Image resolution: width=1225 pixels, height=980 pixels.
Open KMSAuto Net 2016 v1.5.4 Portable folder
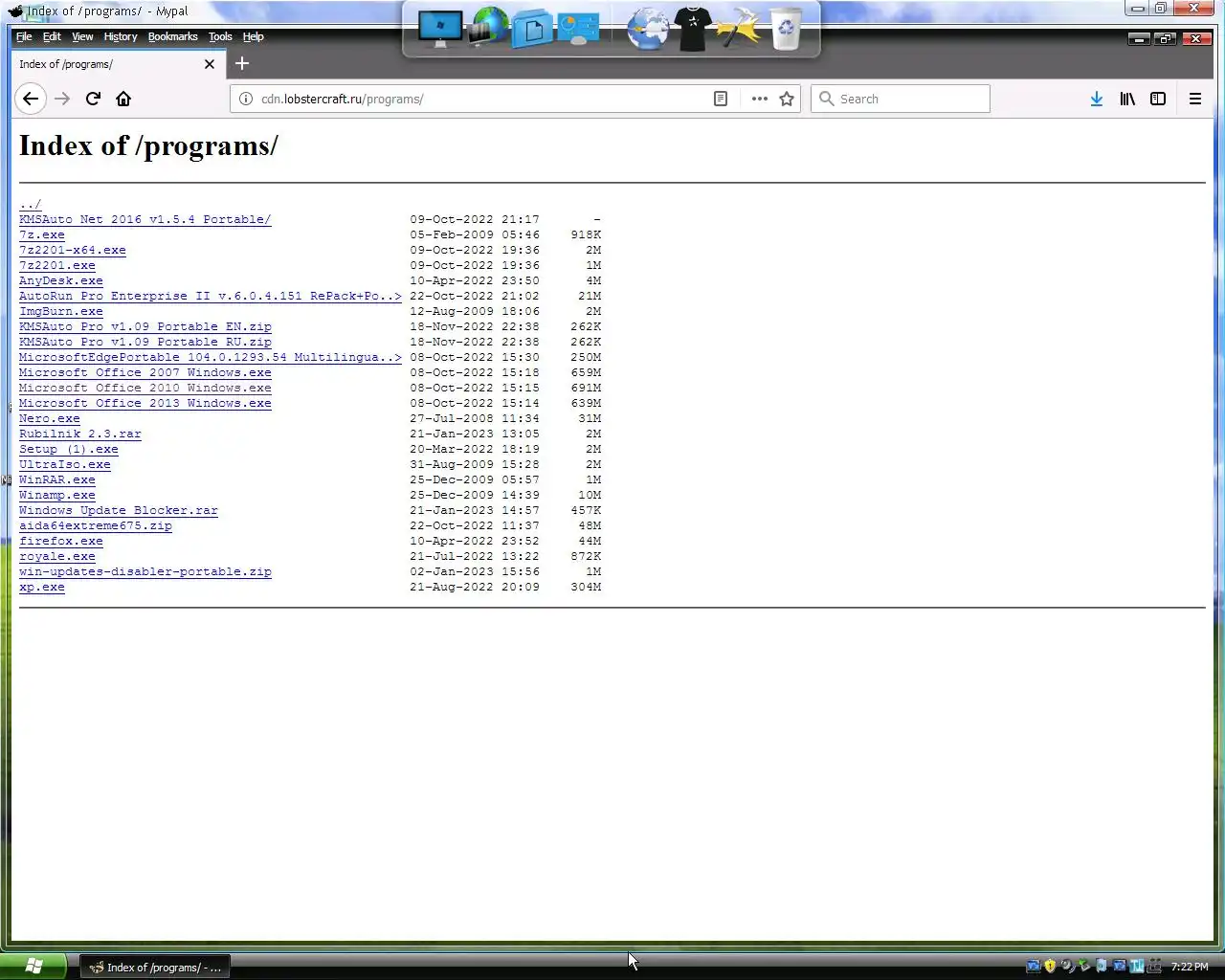tap(145, 219)
